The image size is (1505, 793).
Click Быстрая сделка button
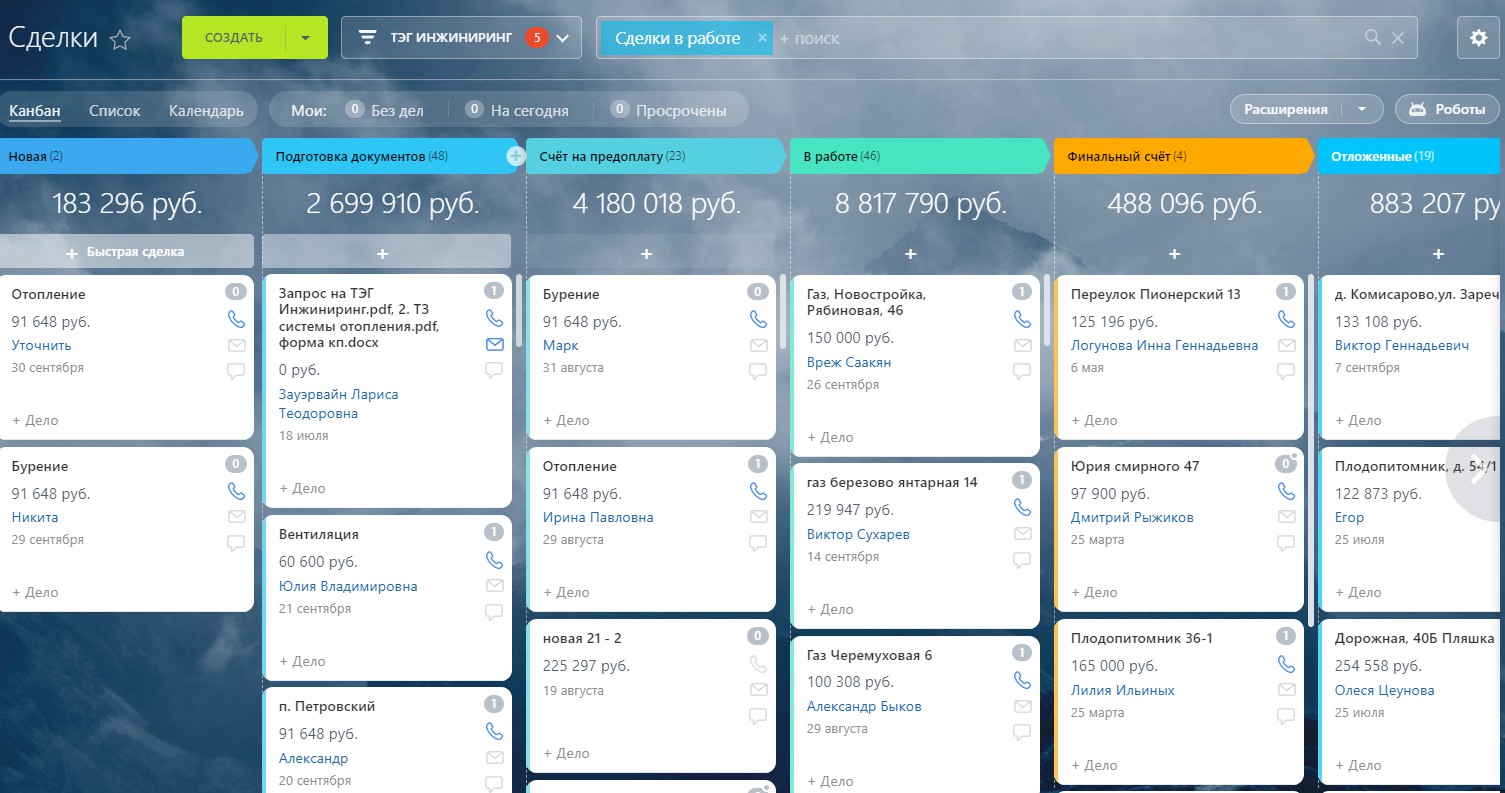tap(126, 252)
